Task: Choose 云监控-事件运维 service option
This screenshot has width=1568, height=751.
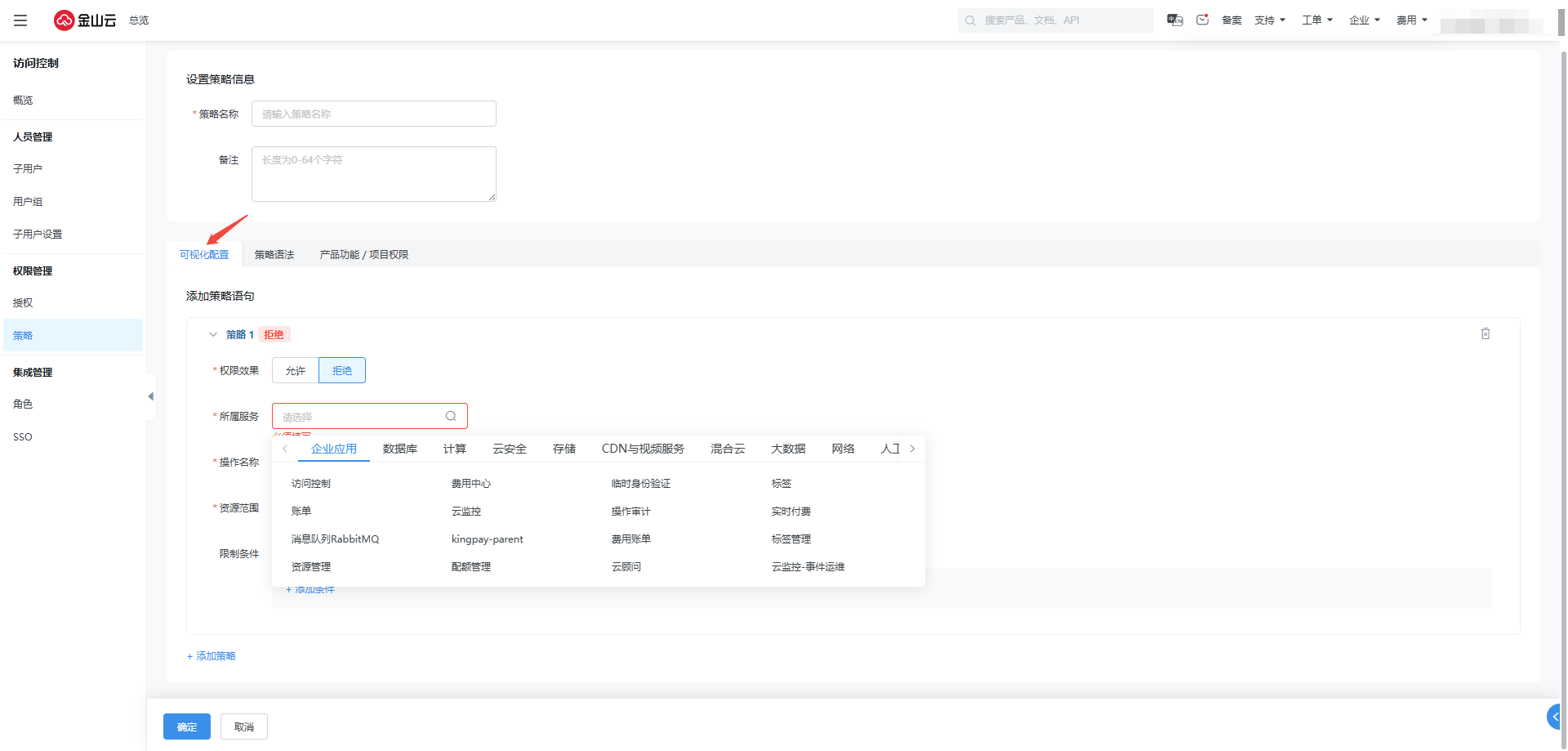Action: point(808,566)
